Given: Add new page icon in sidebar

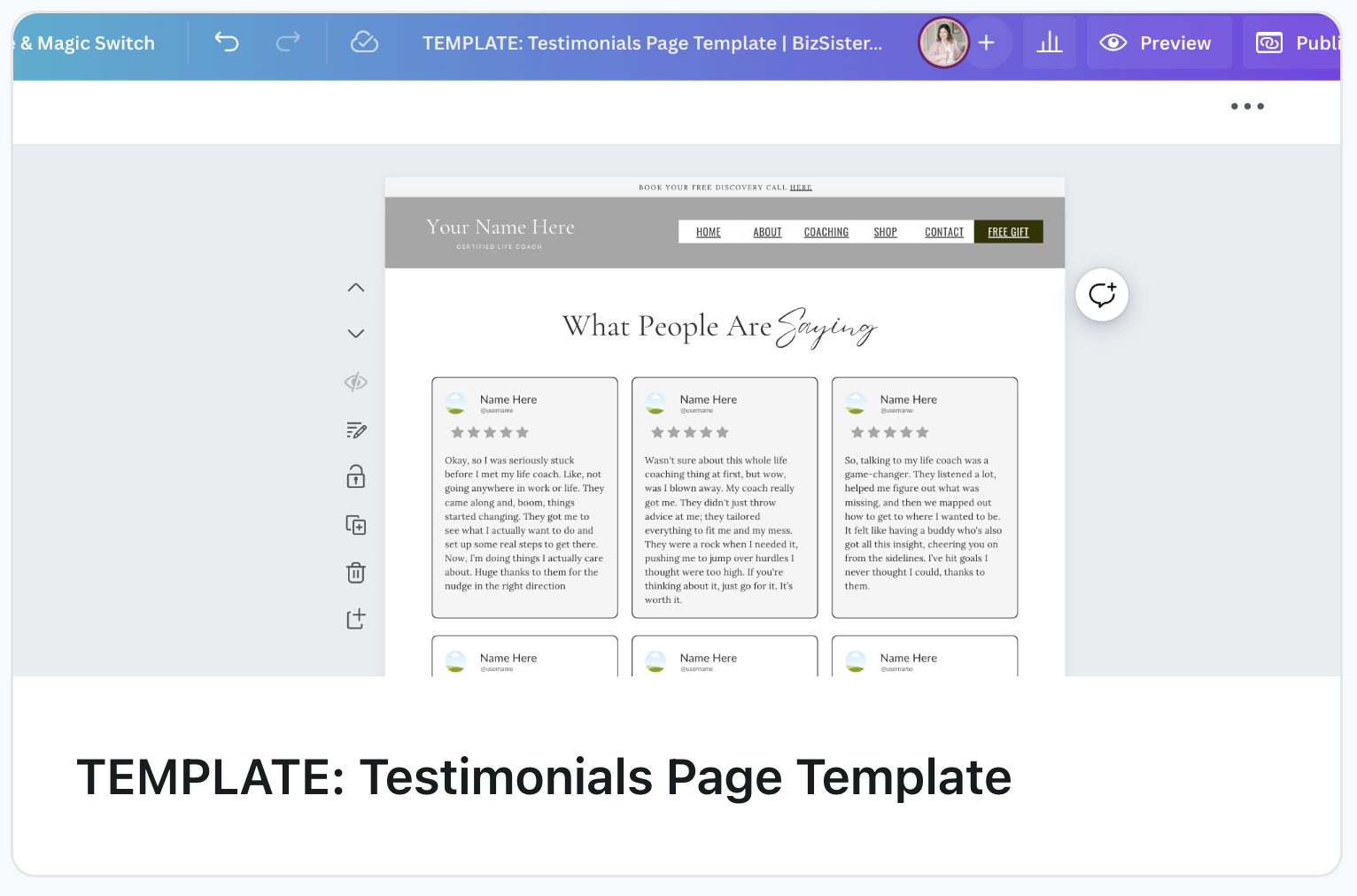Looking at the screenshot, I should [x=356, y=619].
